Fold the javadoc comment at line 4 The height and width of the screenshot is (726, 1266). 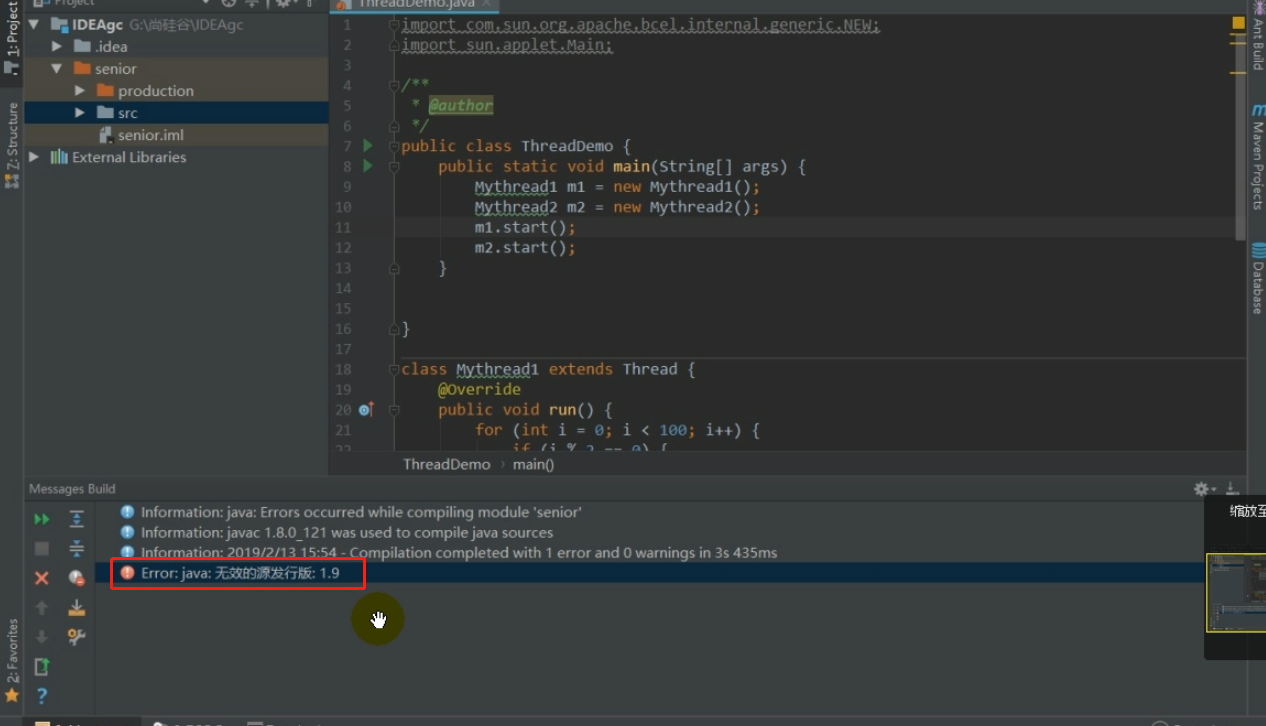click(394, 85)
